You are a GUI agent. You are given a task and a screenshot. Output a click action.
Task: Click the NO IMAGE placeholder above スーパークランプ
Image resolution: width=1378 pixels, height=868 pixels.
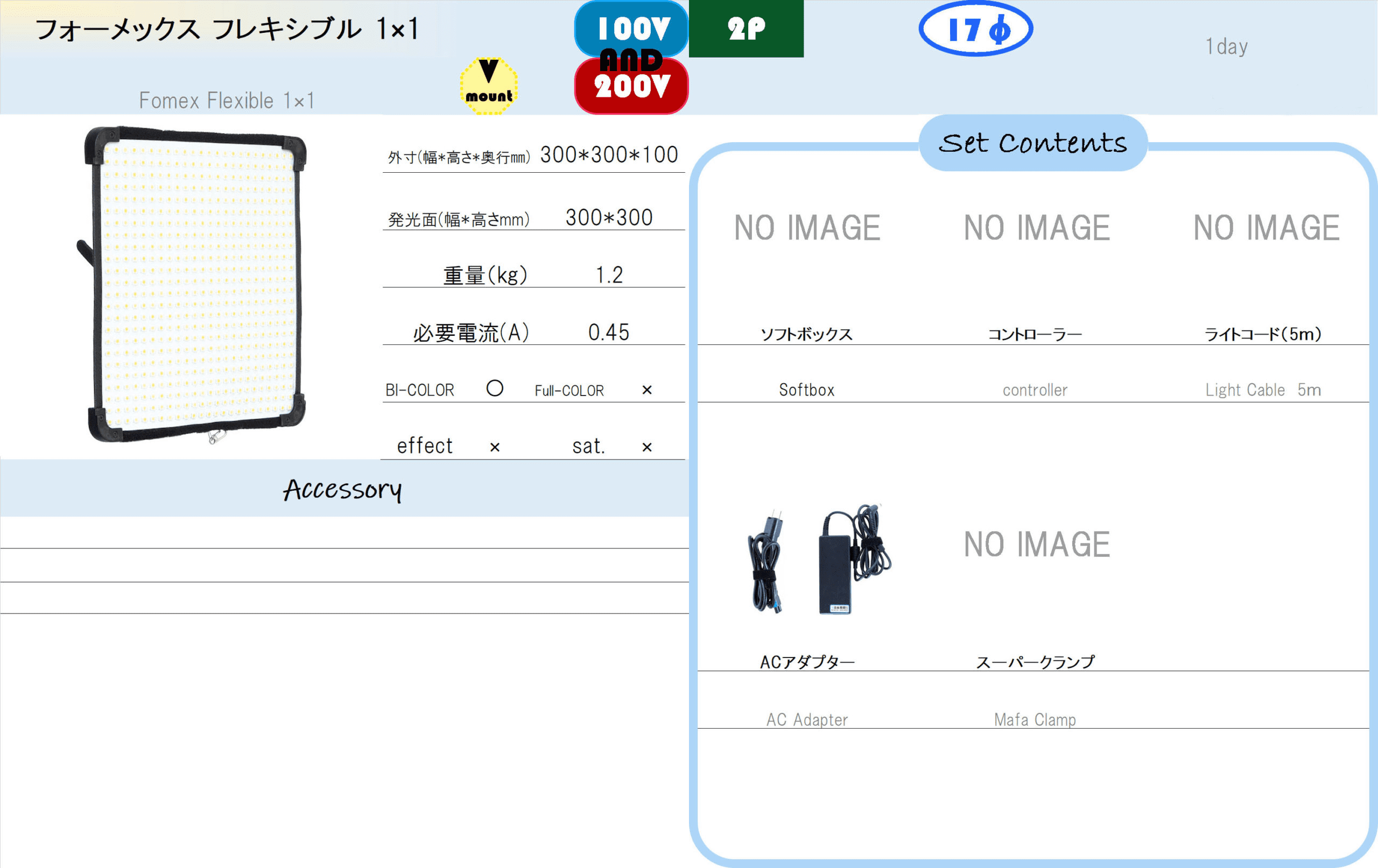[x=1036, y=544]
